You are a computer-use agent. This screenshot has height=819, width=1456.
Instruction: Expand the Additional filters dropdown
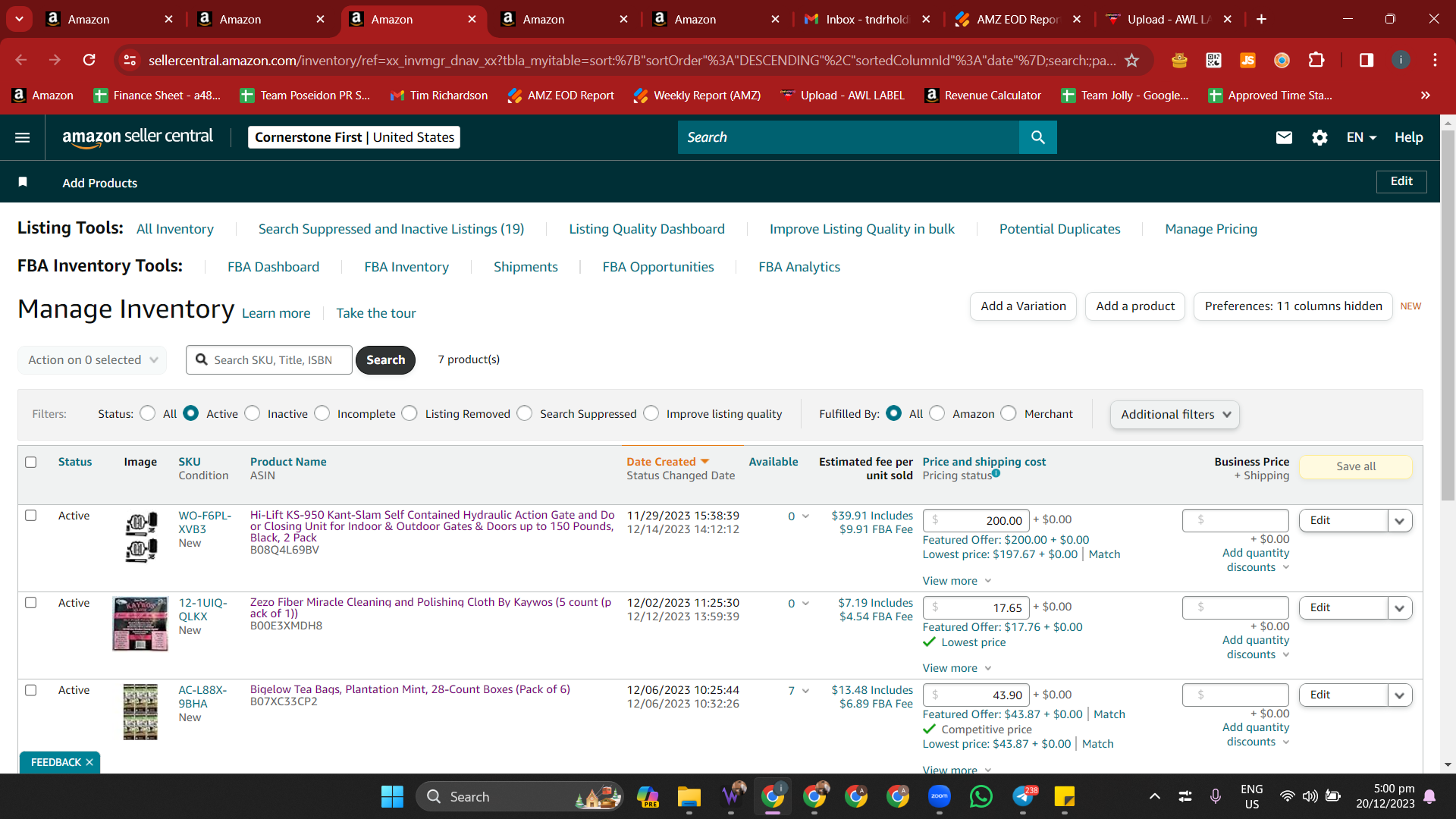coord(1175,414)
